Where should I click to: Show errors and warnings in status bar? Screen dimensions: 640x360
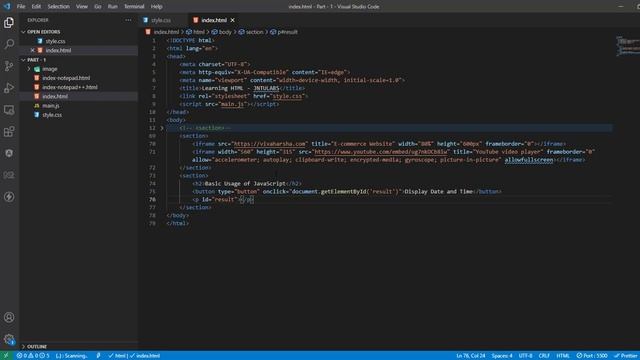coord(33,356)
